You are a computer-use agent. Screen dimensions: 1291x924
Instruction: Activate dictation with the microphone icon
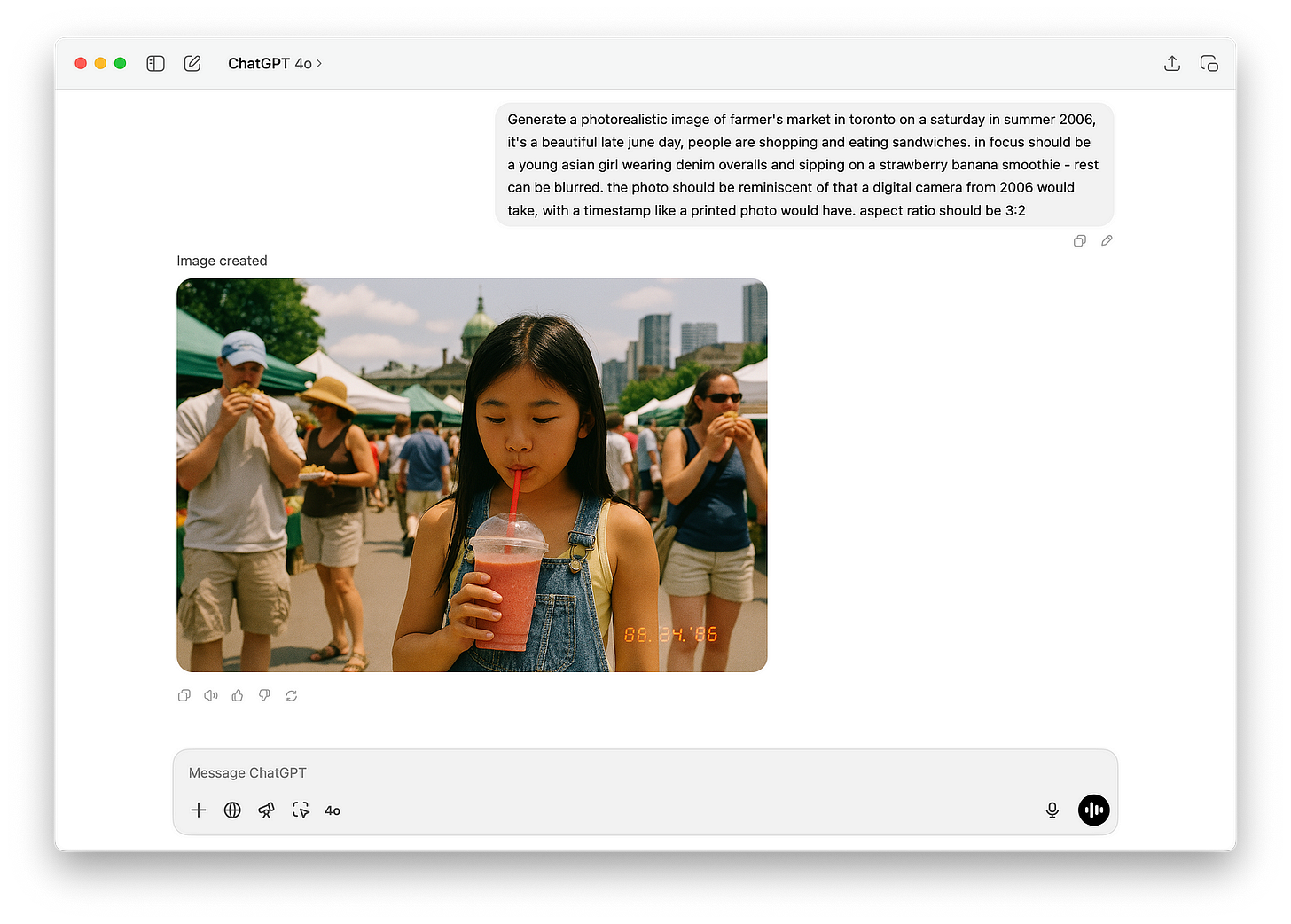[1052, 810]
